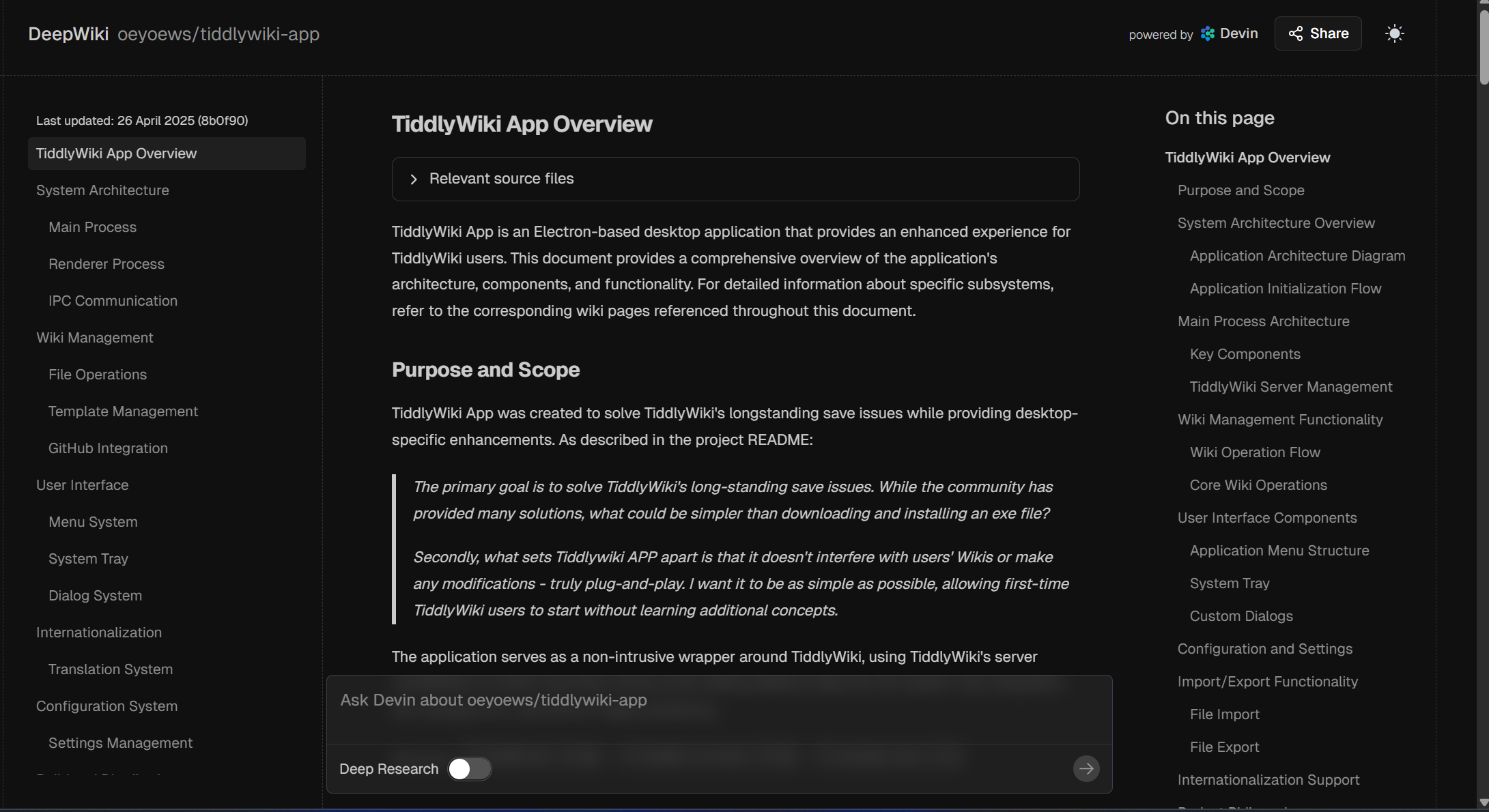Click the scrollbar down arrow

pyautogui.click(x=1483, y=802)
